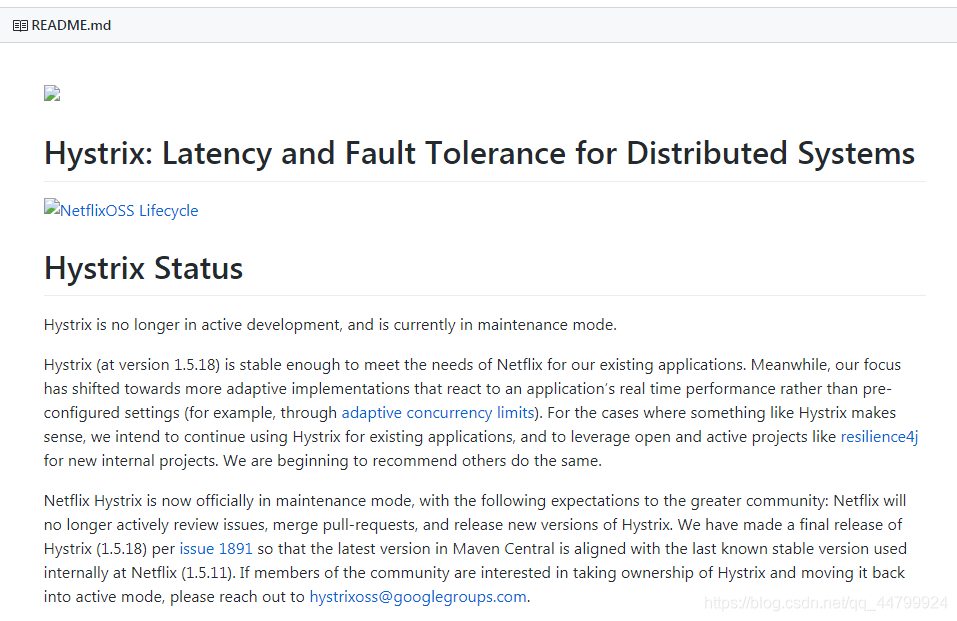957x621 pixels.
Task: Click the sentence "Hystrix is no longer in active development"
Action: (192, 325)
